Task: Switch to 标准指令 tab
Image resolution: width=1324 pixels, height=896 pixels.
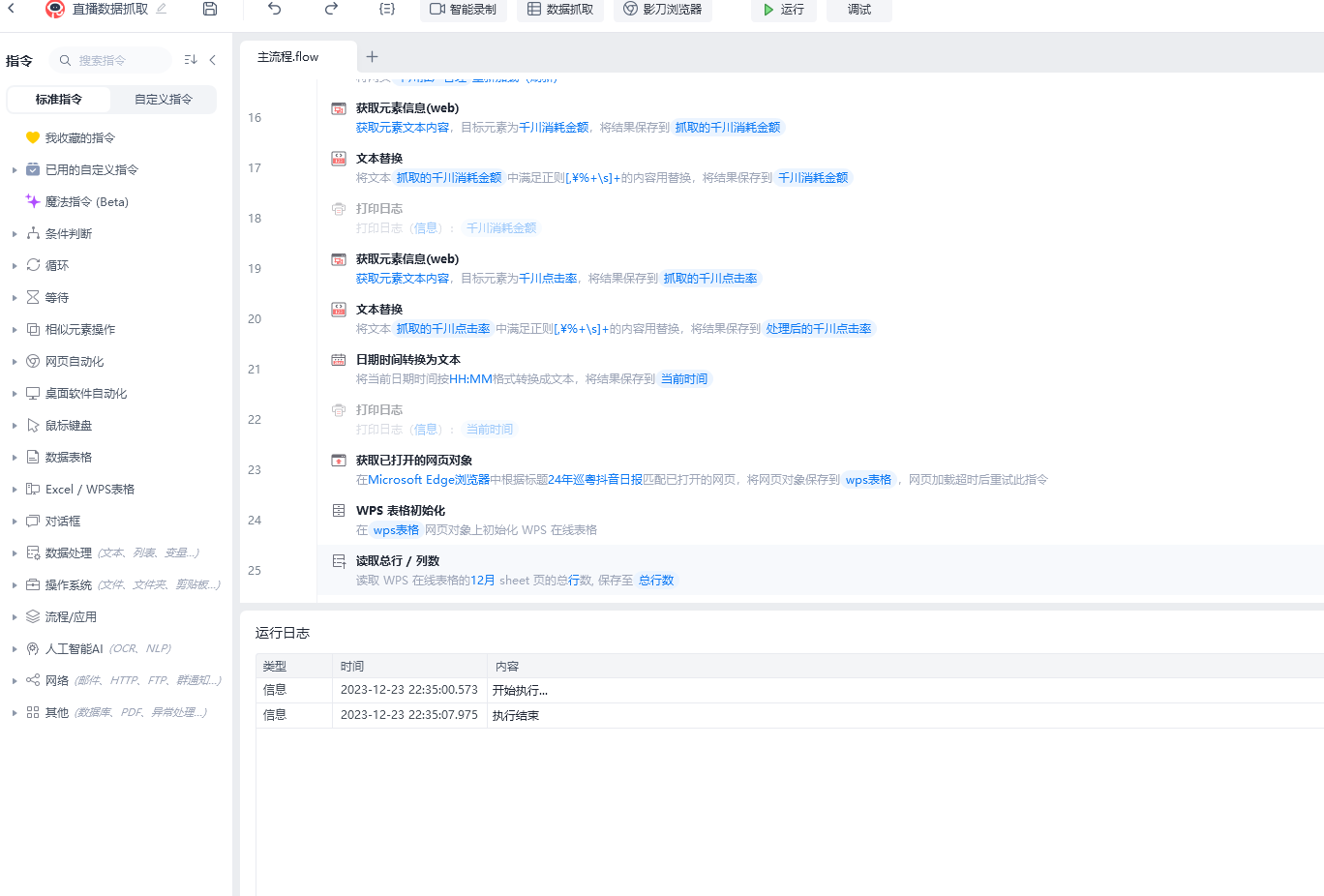Action: click(x=59, y=100)
